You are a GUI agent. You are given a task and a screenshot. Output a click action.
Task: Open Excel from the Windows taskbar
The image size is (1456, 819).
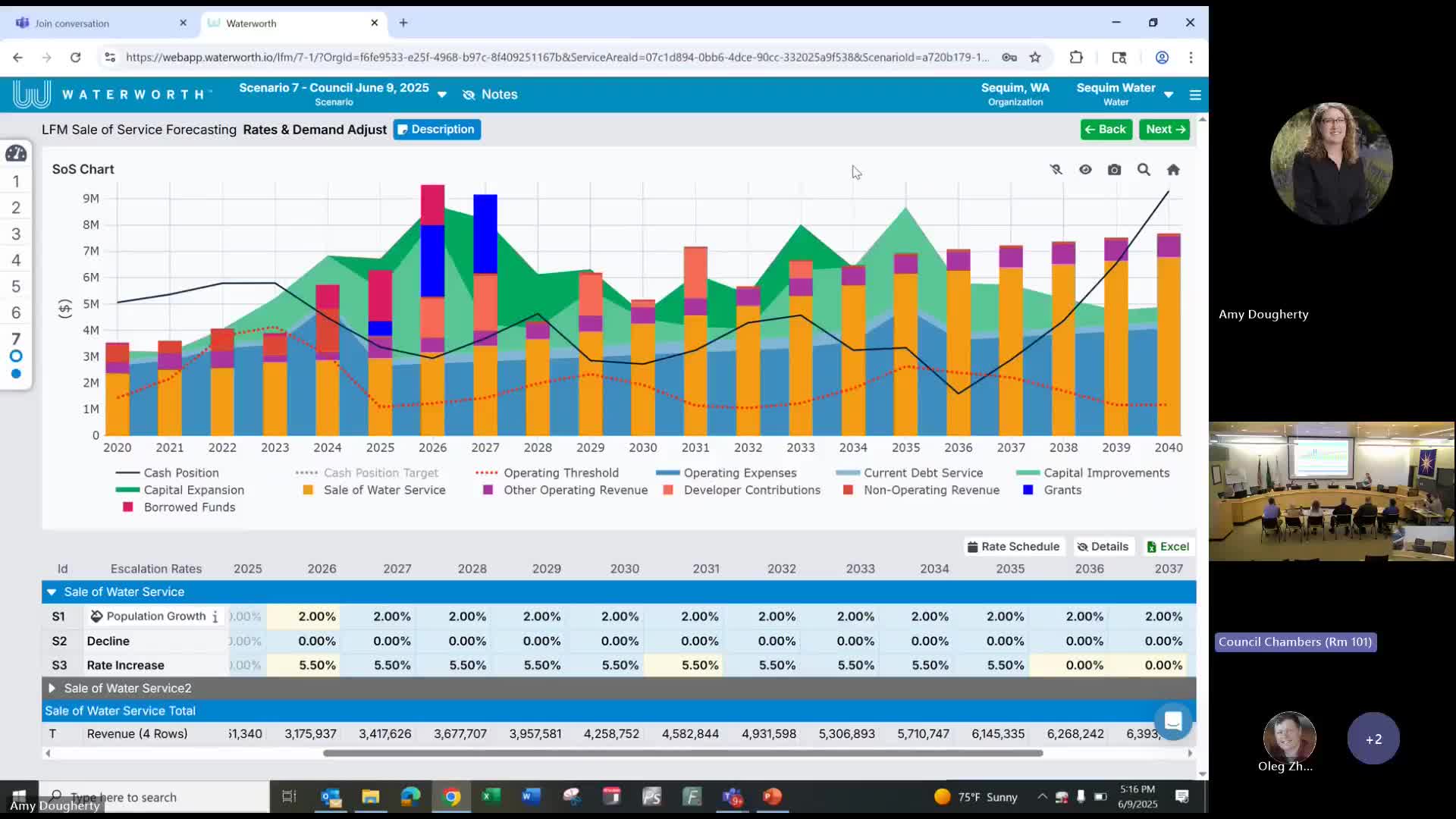click(x=491, y=796)
